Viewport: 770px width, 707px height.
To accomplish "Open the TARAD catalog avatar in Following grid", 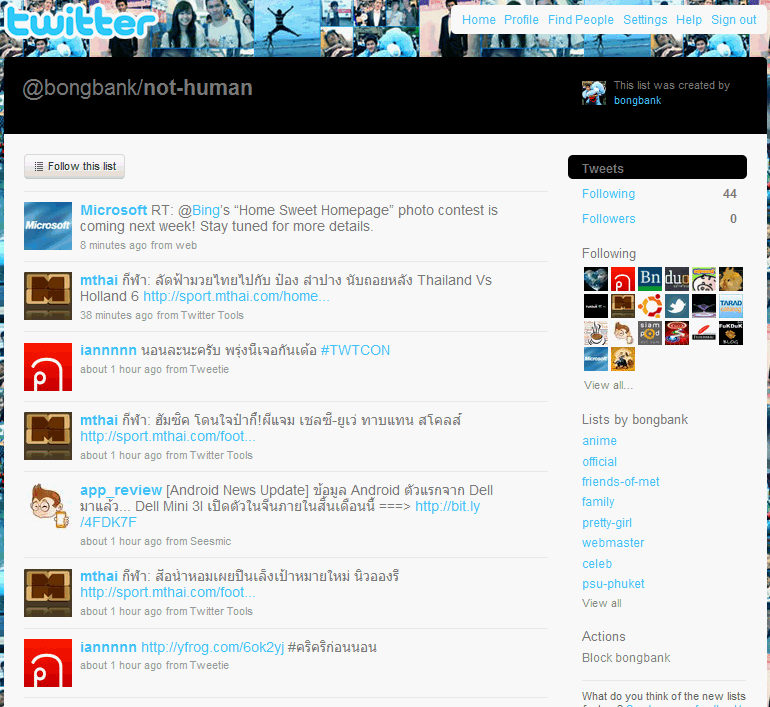I will pos(731,306).
